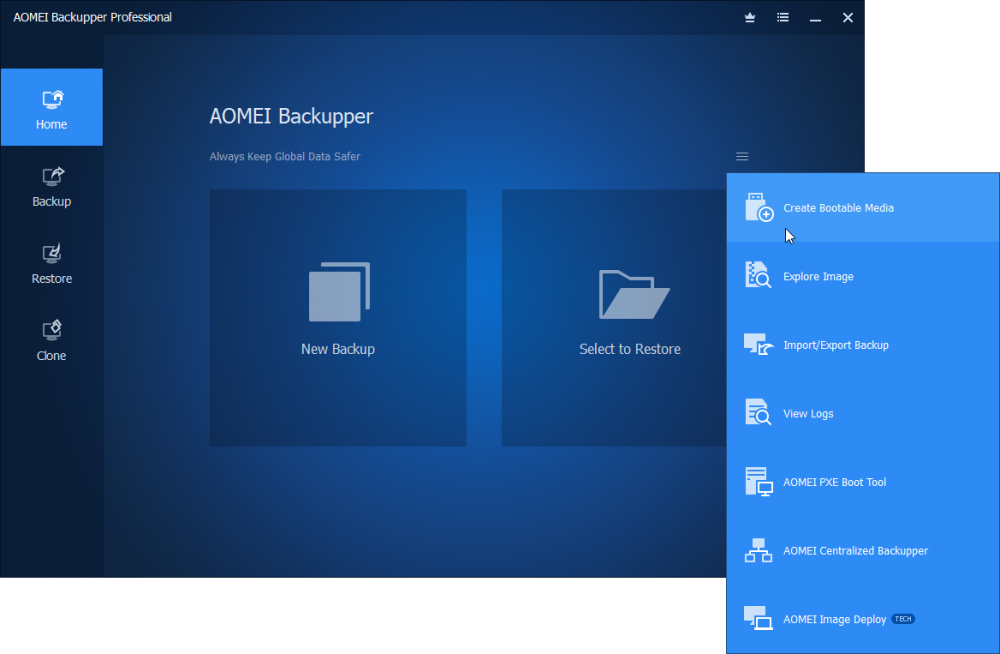Click 'Always Keep Global Data Safer' tagline
The width and height of the screenshot is (1000, 654).
[x=285, y=156]
